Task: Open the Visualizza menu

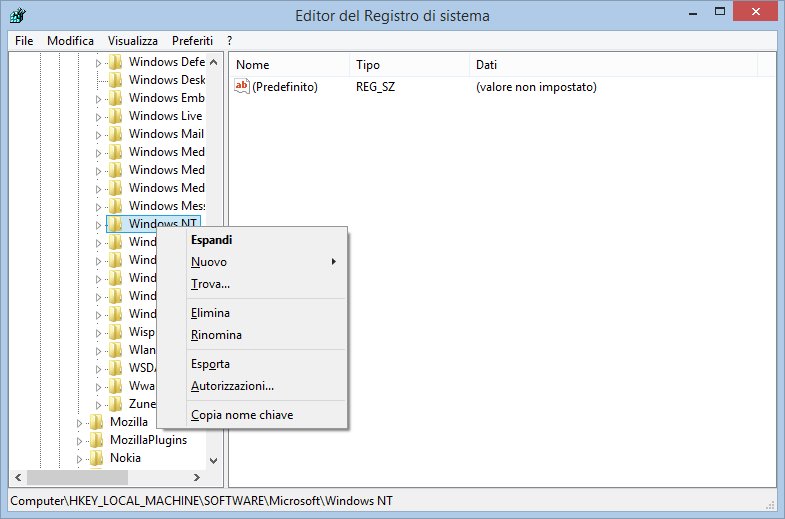Action: [133, 41]
